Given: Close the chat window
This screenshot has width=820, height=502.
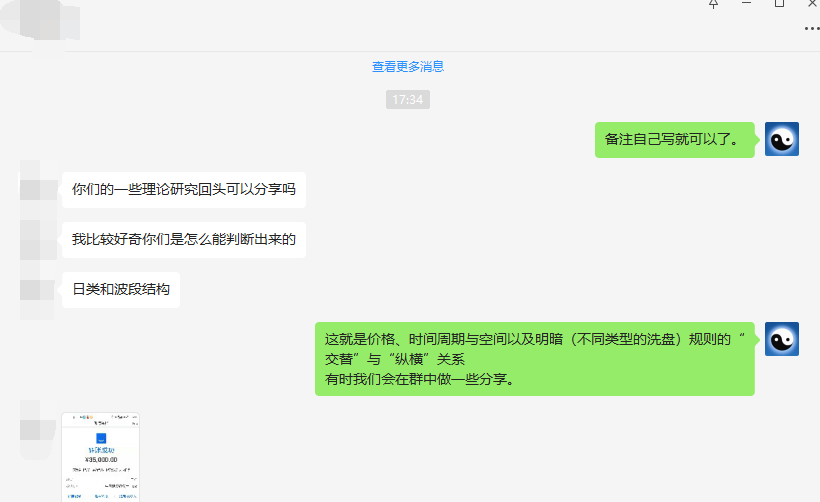Looking at the screenshot, I should (812, 4).
